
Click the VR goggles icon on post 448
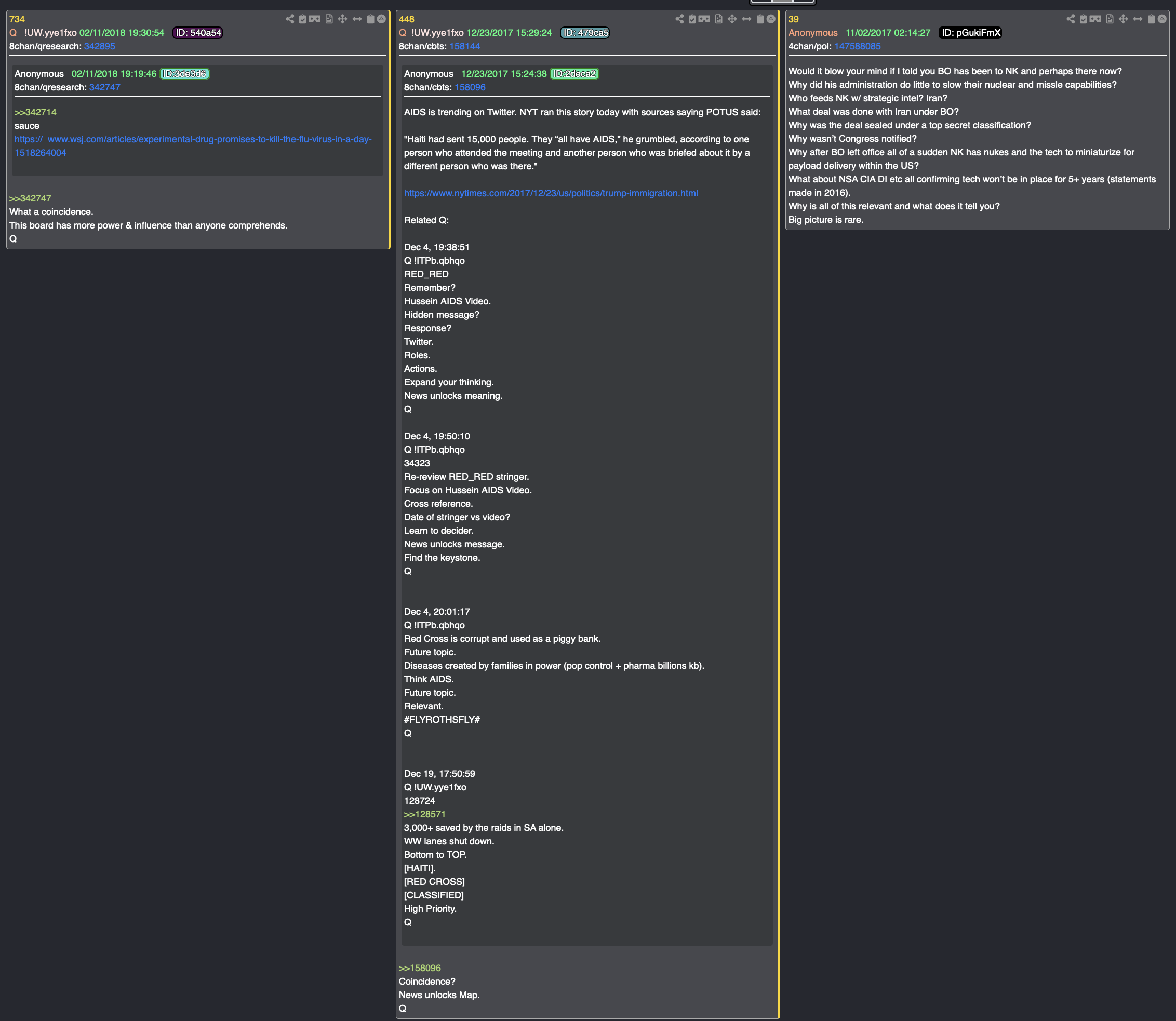pyautogui.click(x=704, y=19)
